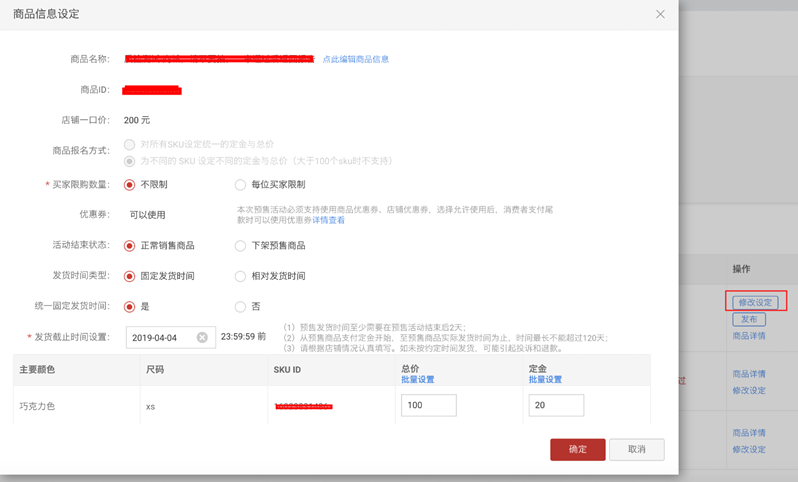Viewport: 798px width, 482px height.
Task: Close the 商品信息设定 dialog with the X icon
Action: [x=660, y=15]
